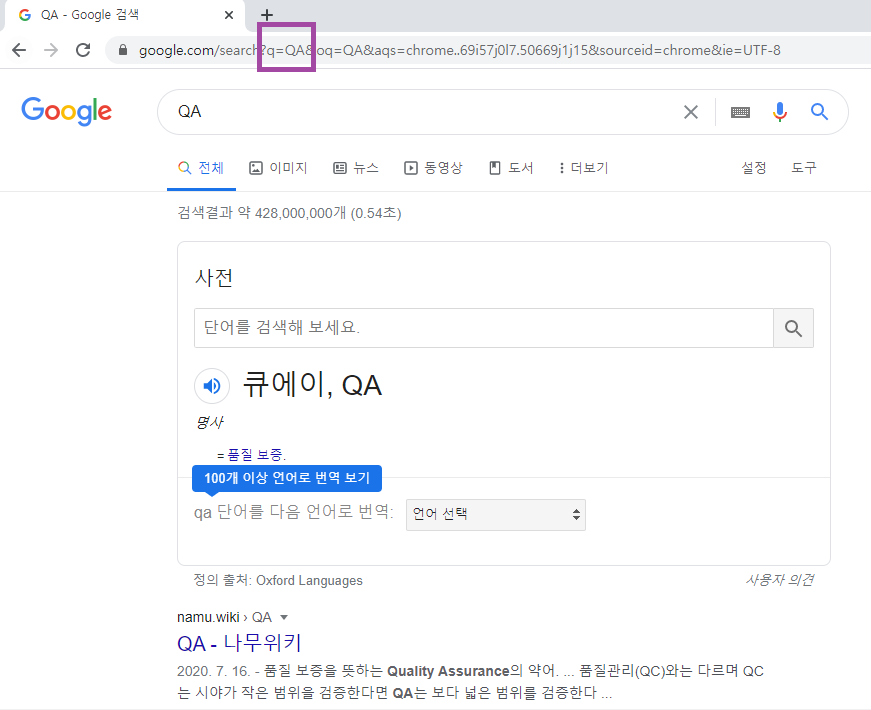Click the Google logo

click(x=67, y=111)
